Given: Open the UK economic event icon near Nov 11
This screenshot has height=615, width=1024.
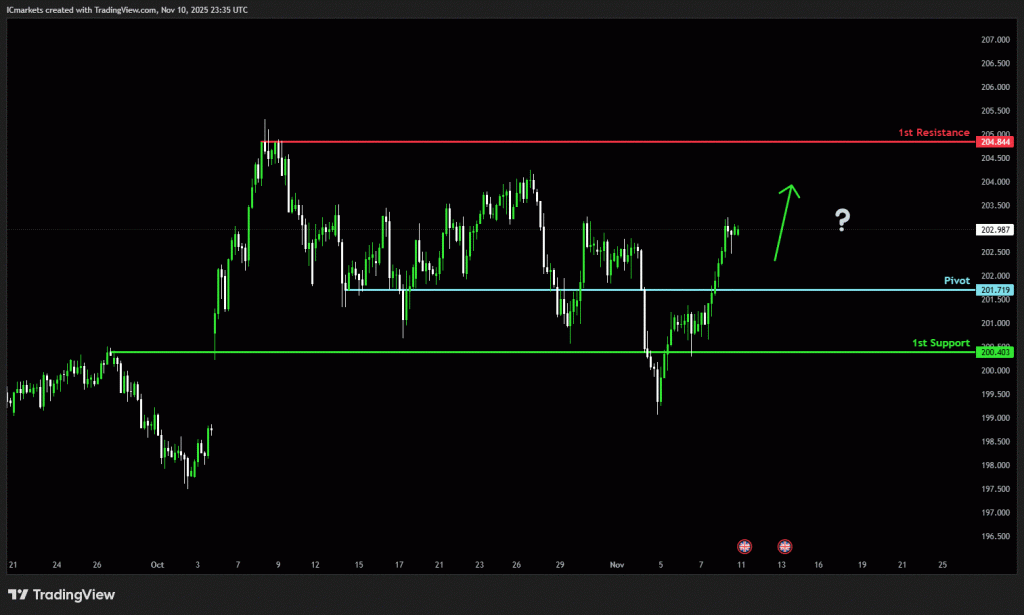Looking at the screenshot, I should [744, 546].
